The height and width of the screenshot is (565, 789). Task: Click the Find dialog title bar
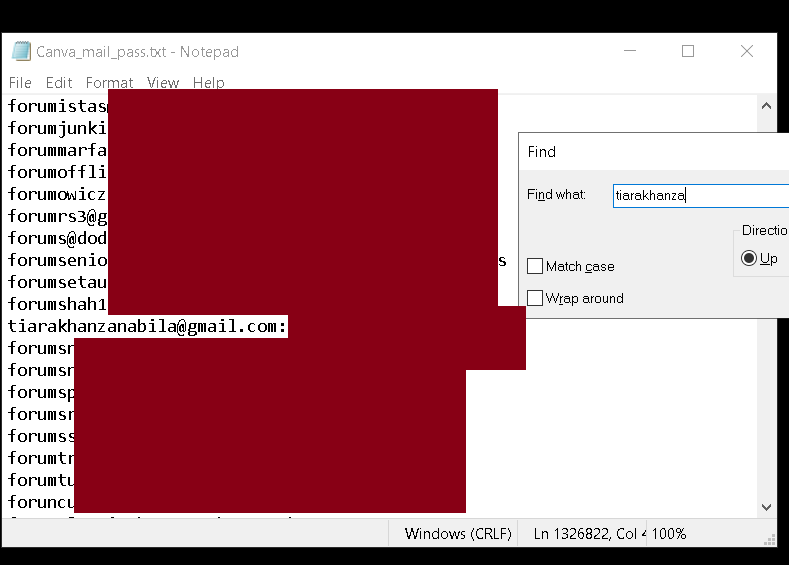coord(654,152)
